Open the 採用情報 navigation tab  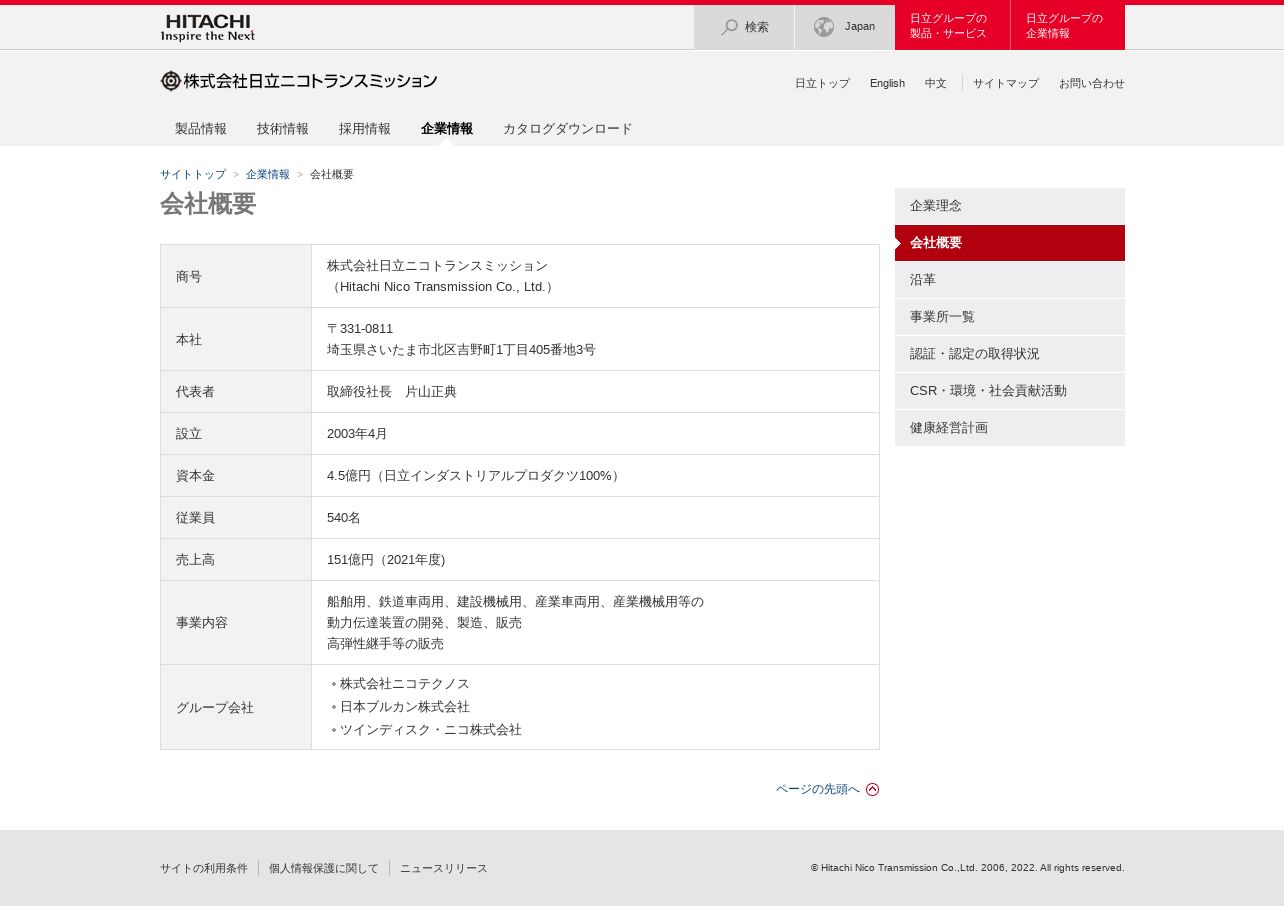[365, 129]
